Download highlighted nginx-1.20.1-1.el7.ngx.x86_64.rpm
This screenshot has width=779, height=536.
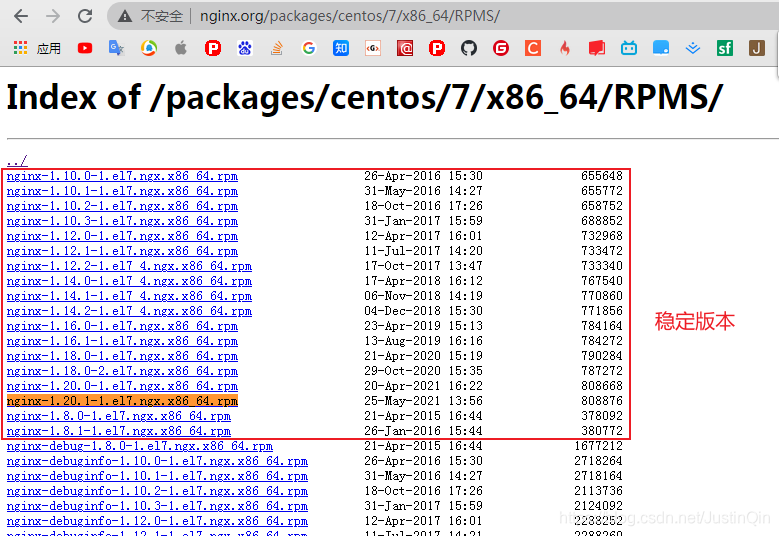pyautogui.click(x=122, y=401)
